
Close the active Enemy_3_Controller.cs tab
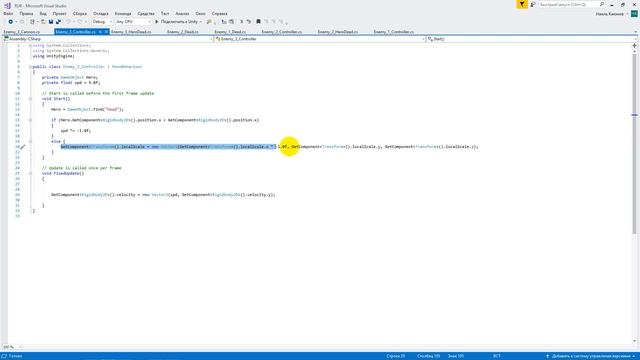[106, 31]
